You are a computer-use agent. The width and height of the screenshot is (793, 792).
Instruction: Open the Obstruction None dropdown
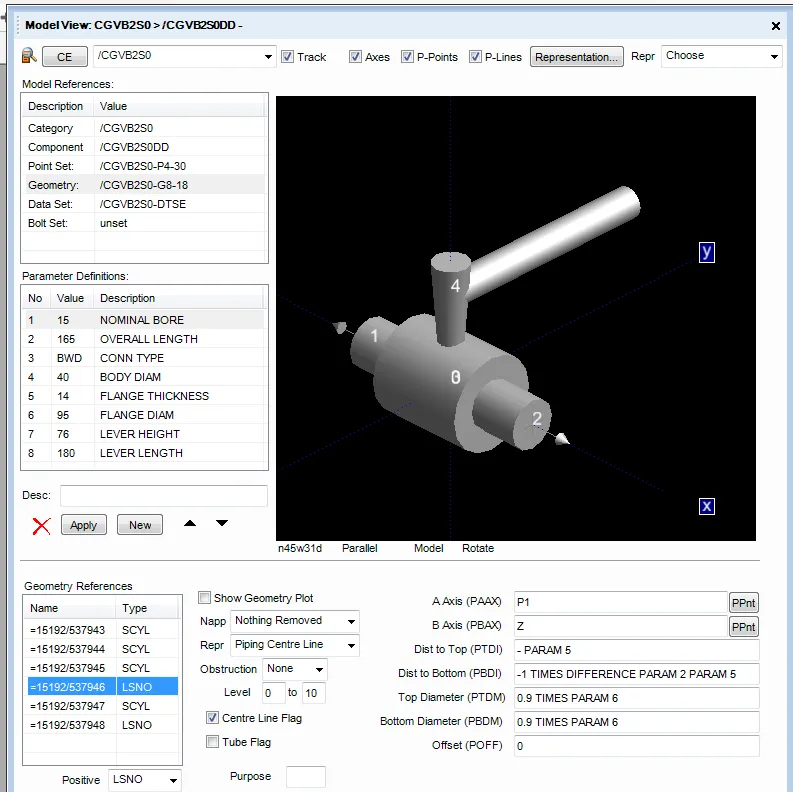point(294,668)
